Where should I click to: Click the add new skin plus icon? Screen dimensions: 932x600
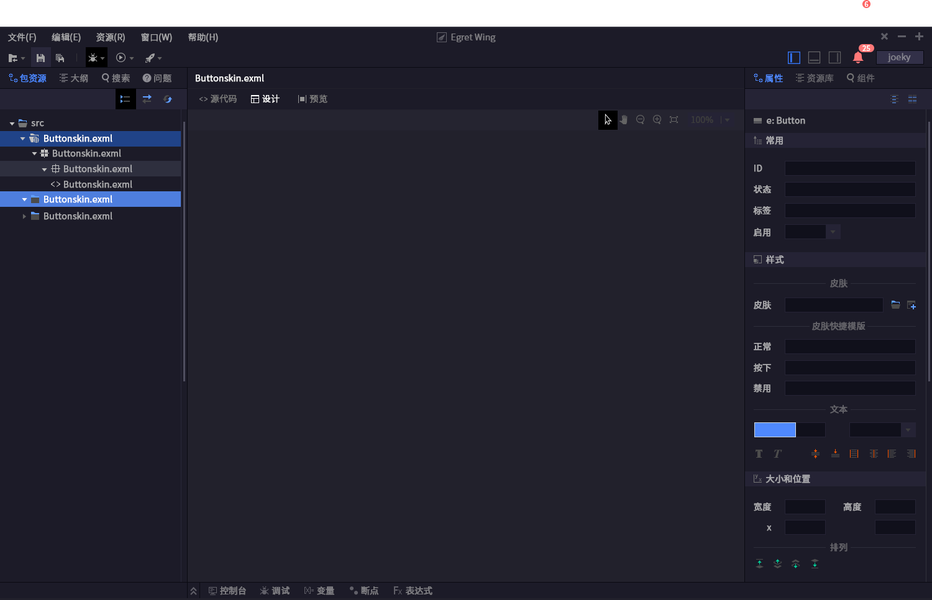[912, 305]
